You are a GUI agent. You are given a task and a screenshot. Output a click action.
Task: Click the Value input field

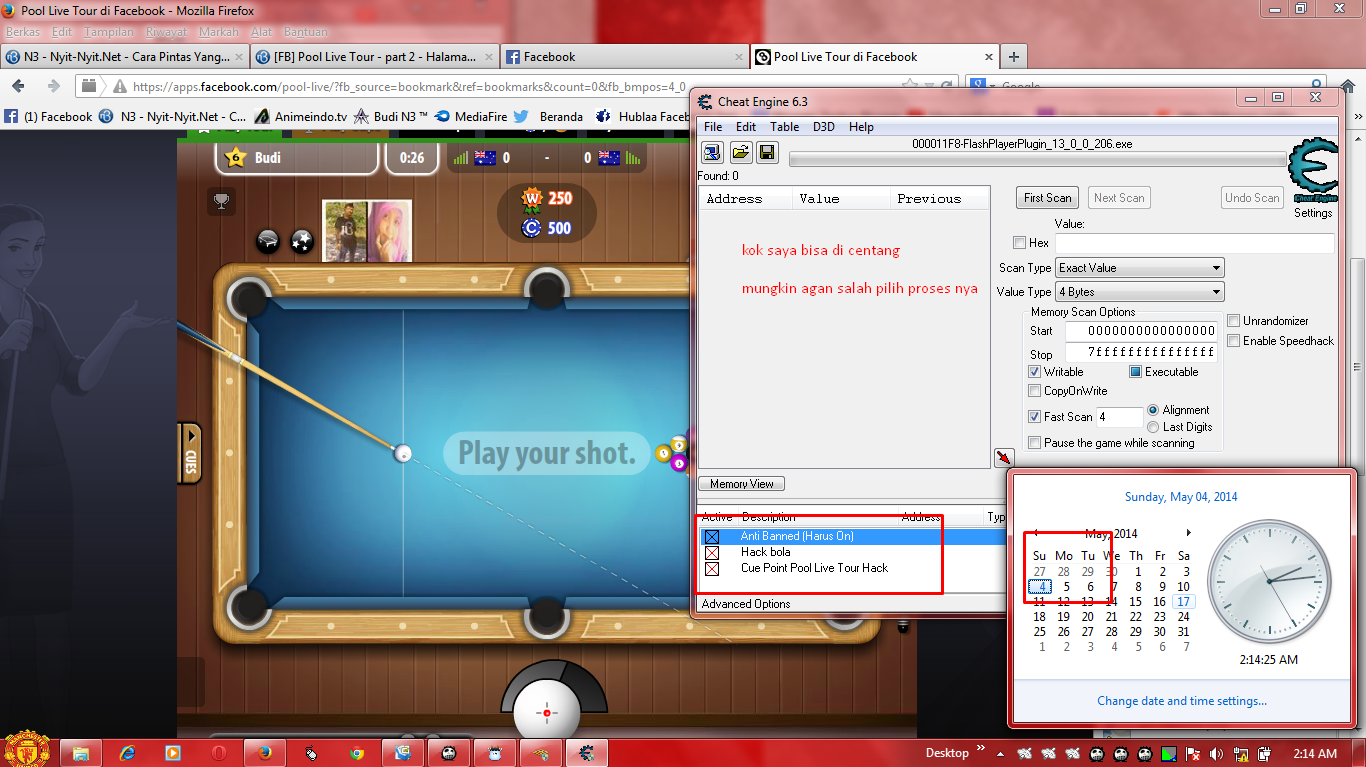1194,243
